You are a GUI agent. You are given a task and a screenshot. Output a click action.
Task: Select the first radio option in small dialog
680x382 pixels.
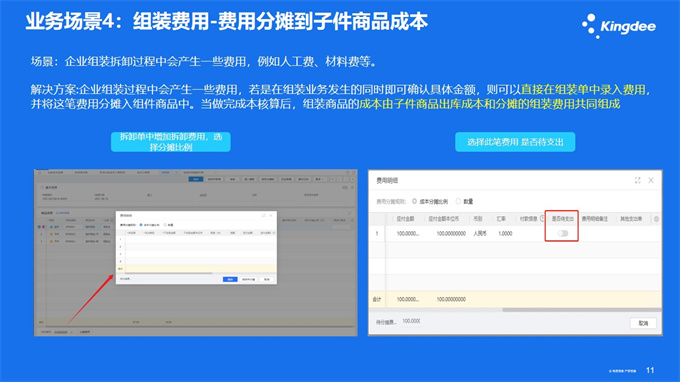(141, 225)
